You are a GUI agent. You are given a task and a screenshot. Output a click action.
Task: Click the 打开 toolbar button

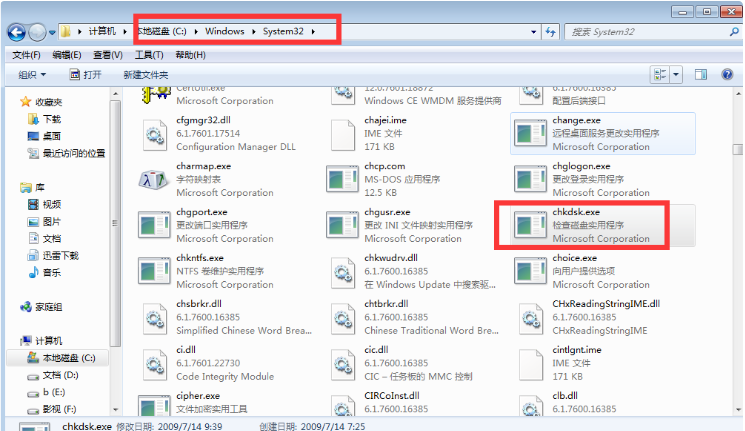coord(86,75)
